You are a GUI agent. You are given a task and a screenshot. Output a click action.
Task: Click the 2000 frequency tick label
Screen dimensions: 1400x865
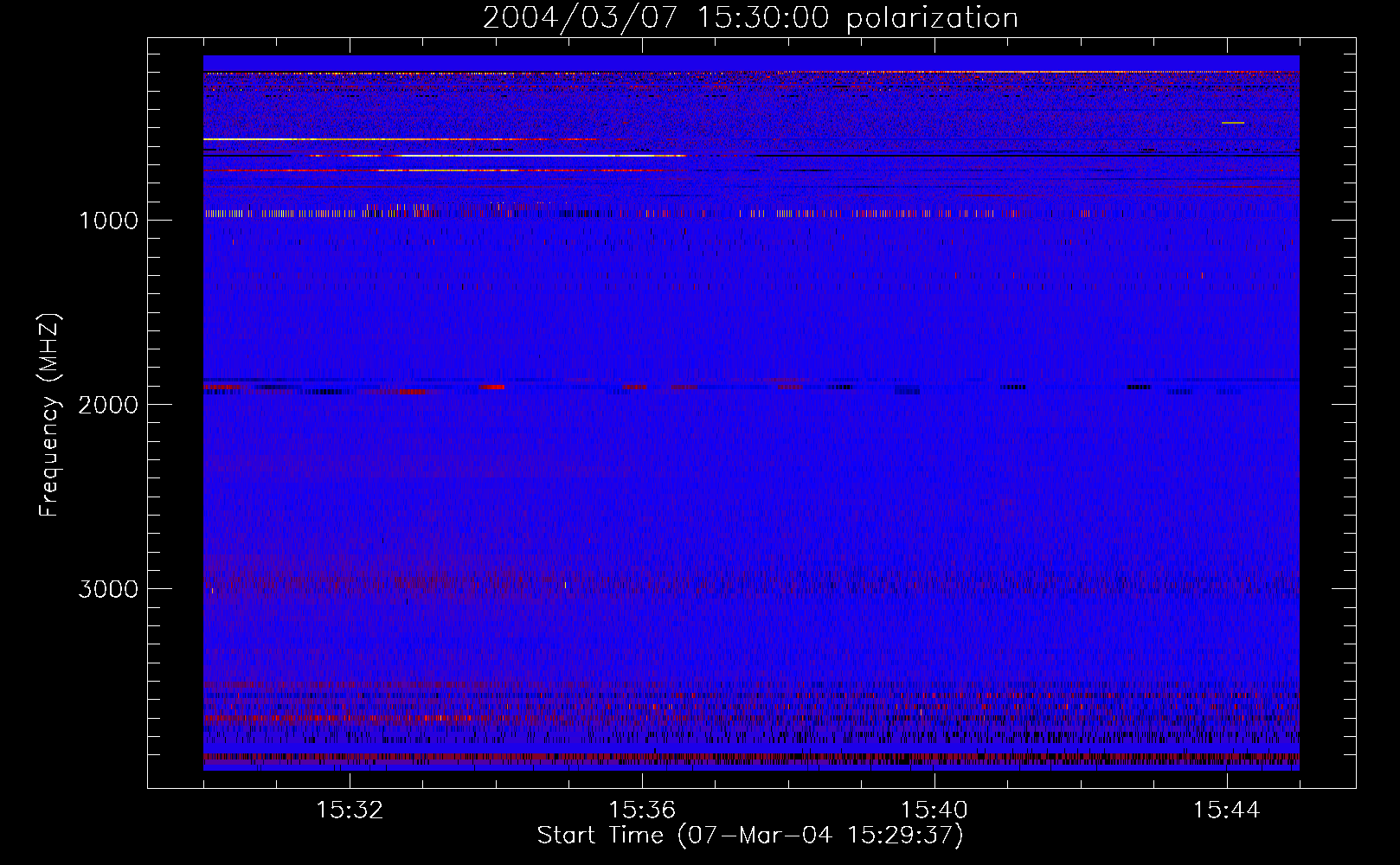pyautogui.click(x=108, y=405)
